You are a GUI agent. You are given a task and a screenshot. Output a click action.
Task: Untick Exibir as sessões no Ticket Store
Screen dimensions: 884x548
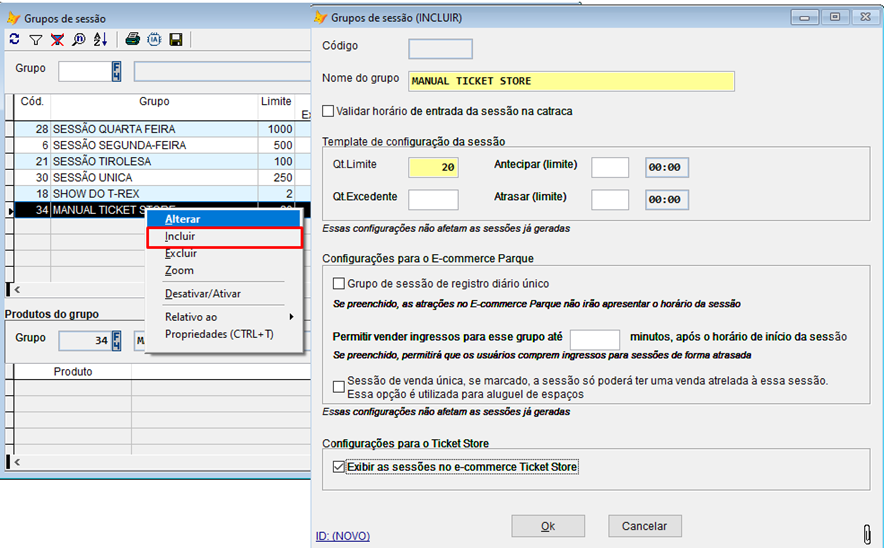[339, 467]
